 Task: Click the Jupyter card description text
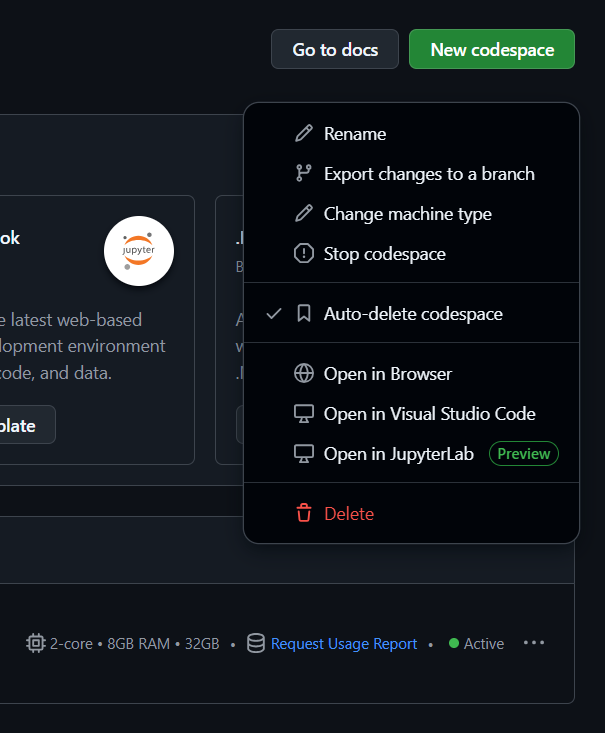point(82,346)
